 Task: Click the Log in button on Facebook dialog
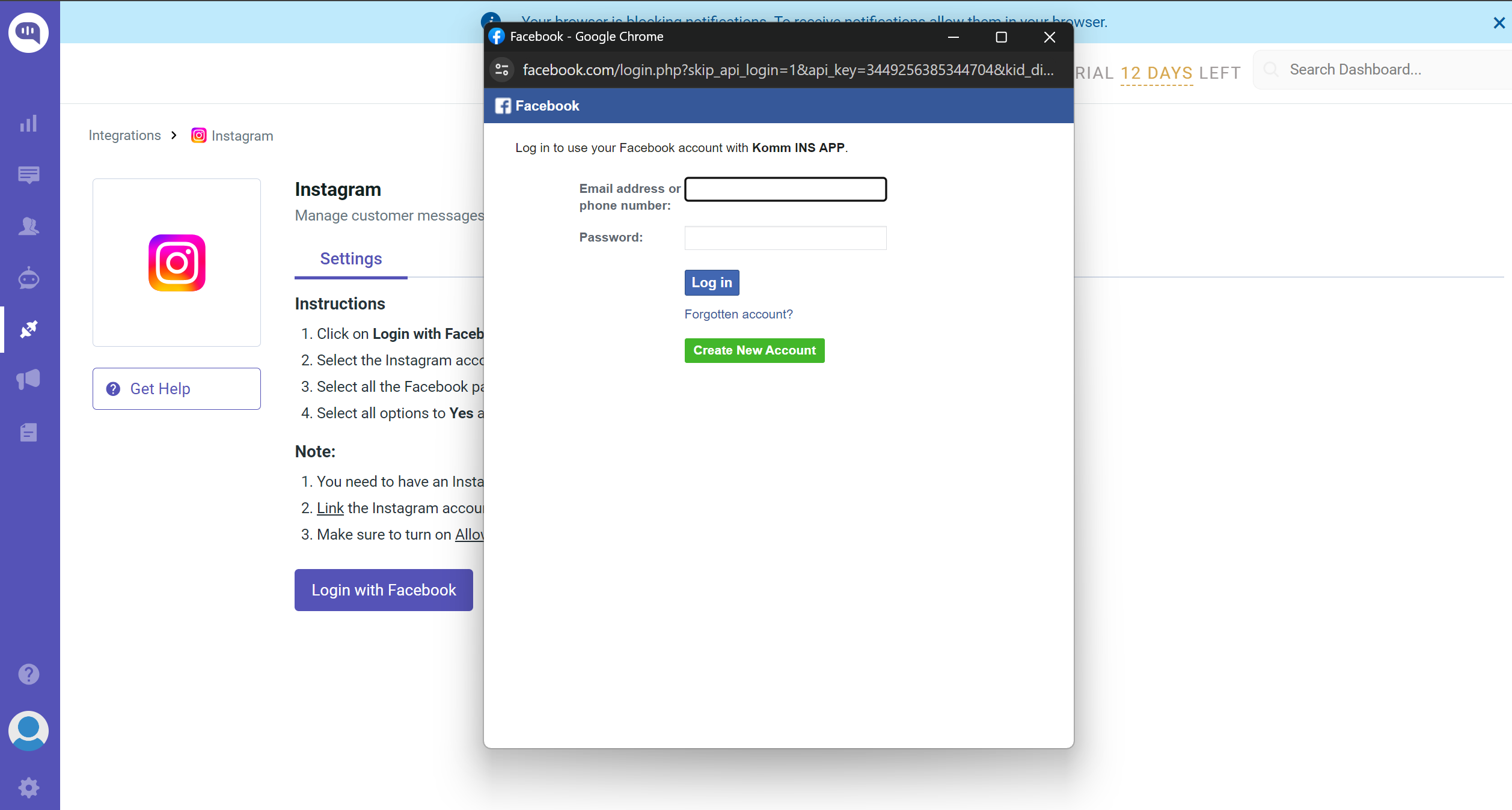point(711,282)
